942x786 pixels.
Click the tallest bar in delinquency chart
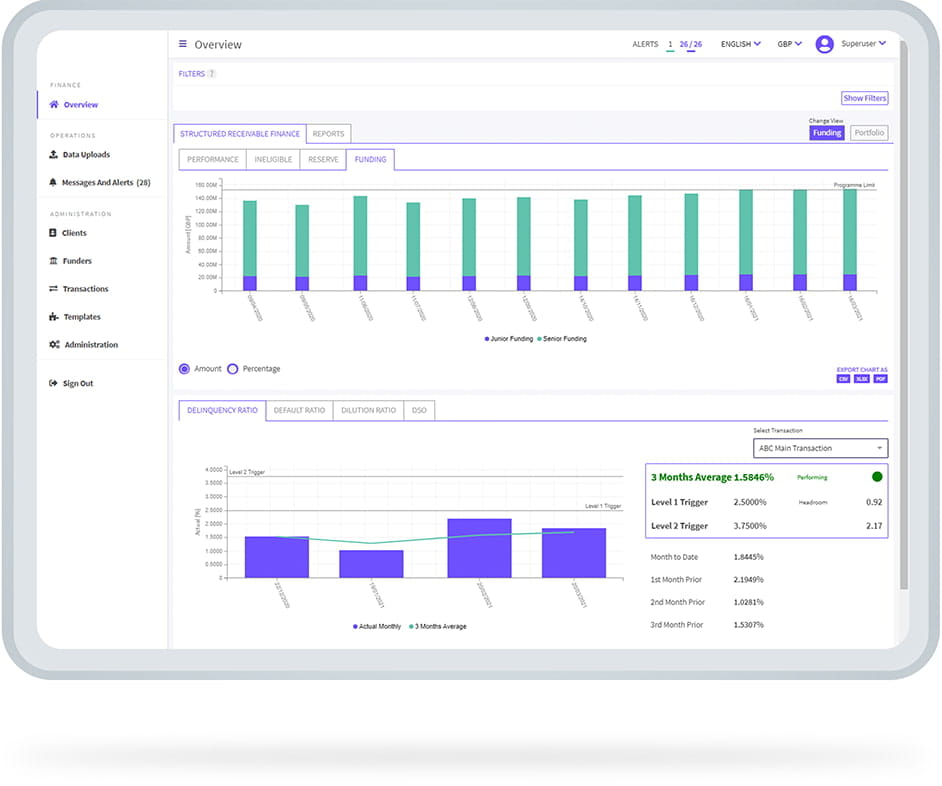(x=479, y=548)
